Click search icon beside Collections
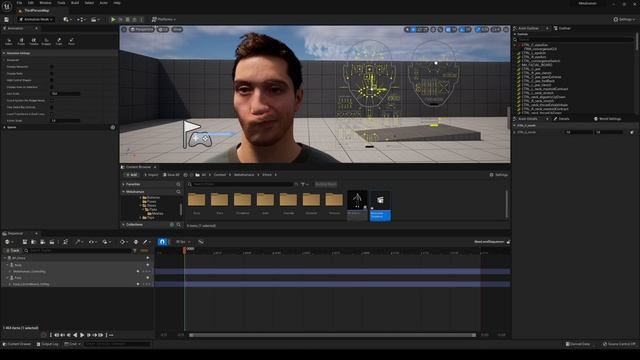The width and height of the screenshot is (640, 360). pos(178,225)
